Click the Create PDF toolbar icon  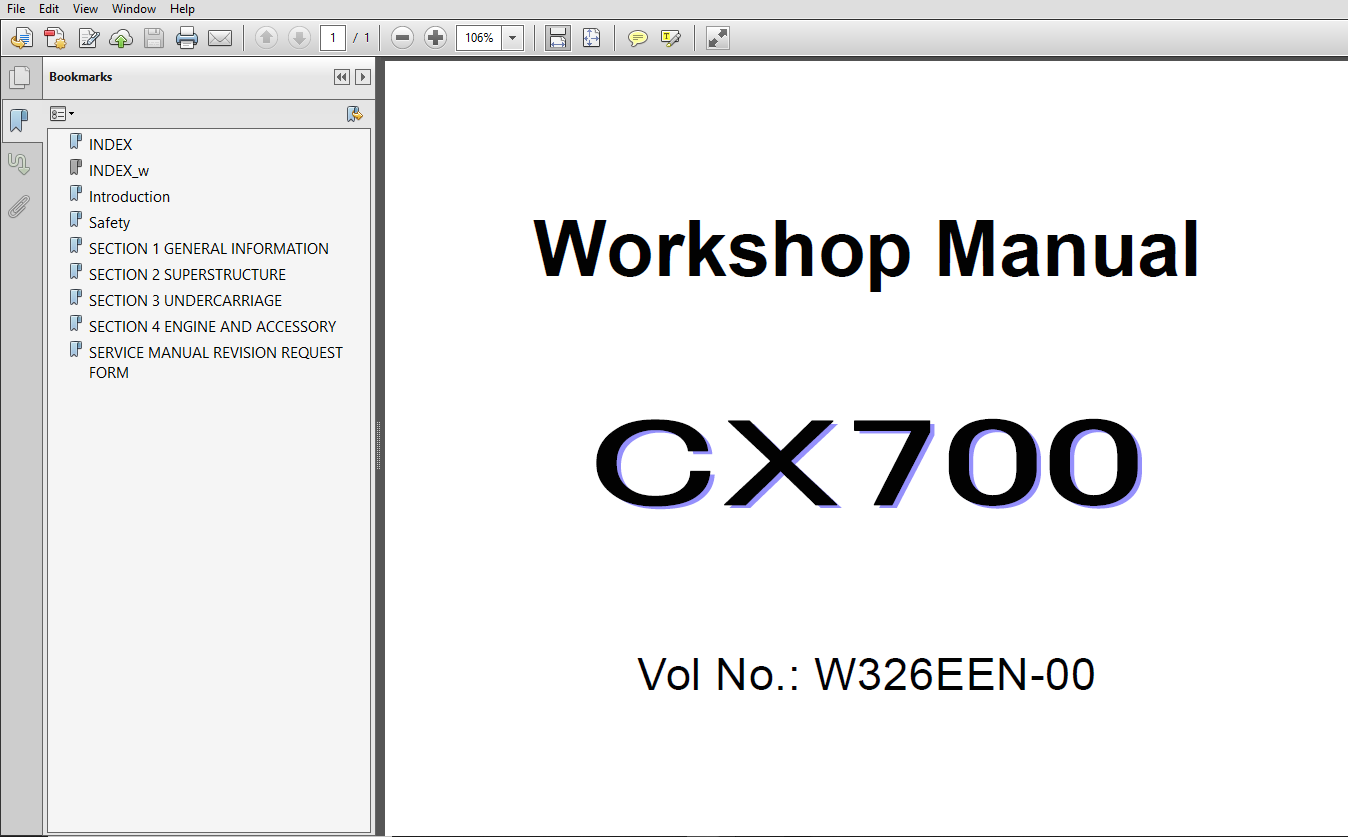[55, 38]
